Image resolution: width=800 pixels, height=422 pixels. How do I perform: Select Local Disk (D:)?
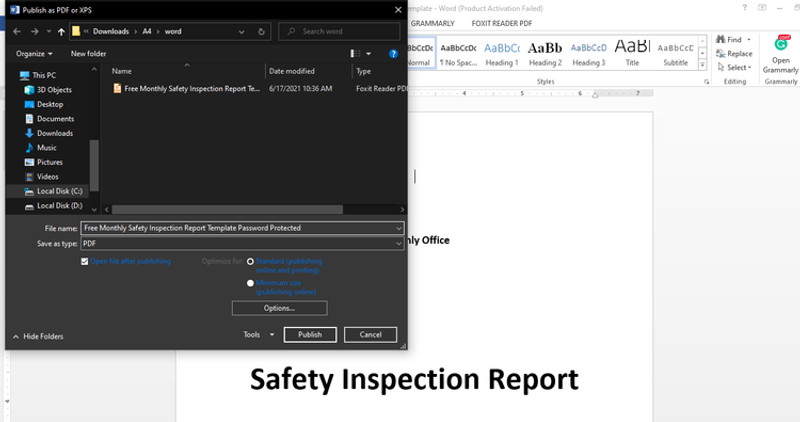(54, 206)
